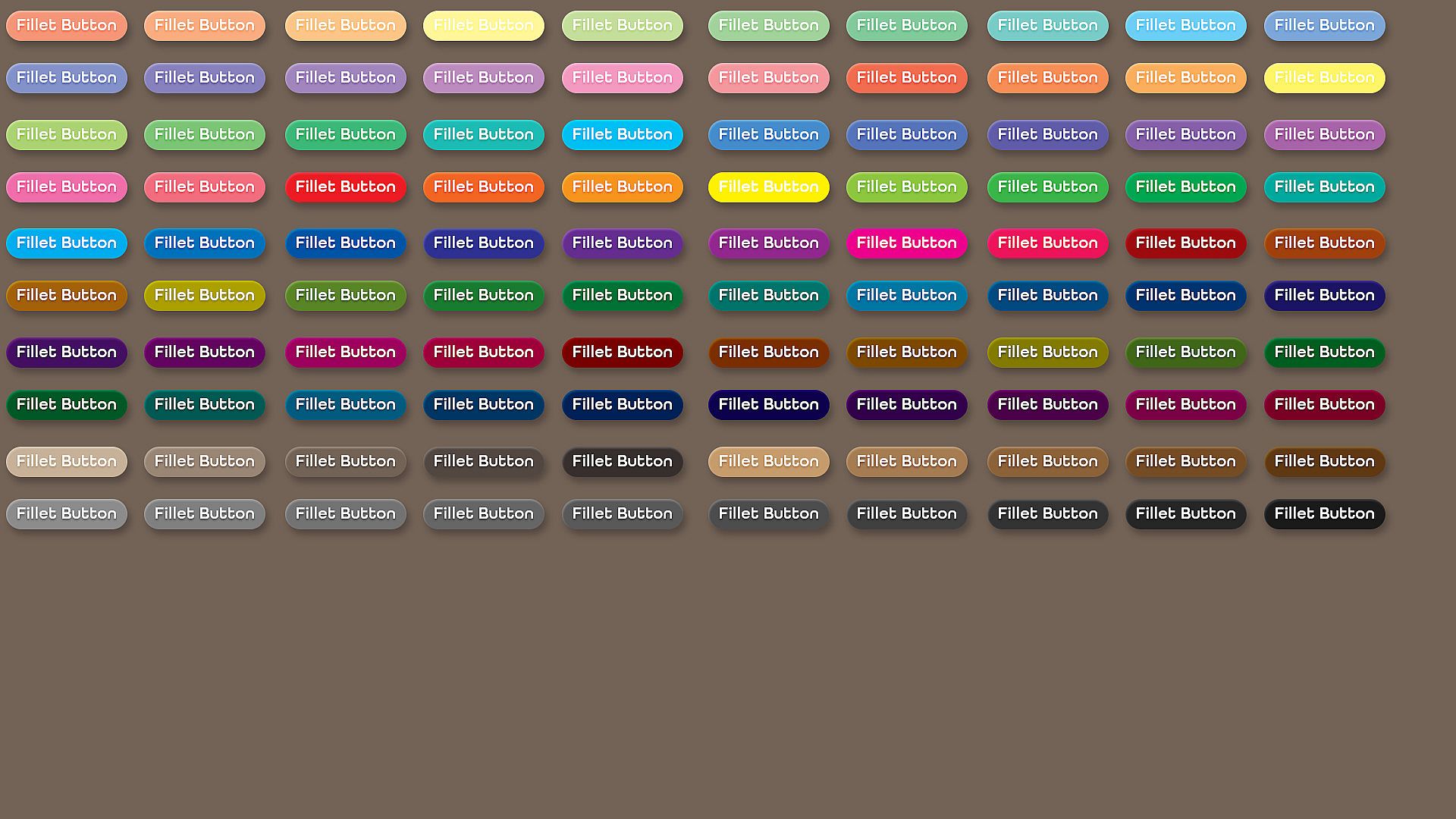This screenshot has height=819, width=1456.
Task: Click the dark maroon Fillet Button in row seven
Action: [x=622, y=352]
